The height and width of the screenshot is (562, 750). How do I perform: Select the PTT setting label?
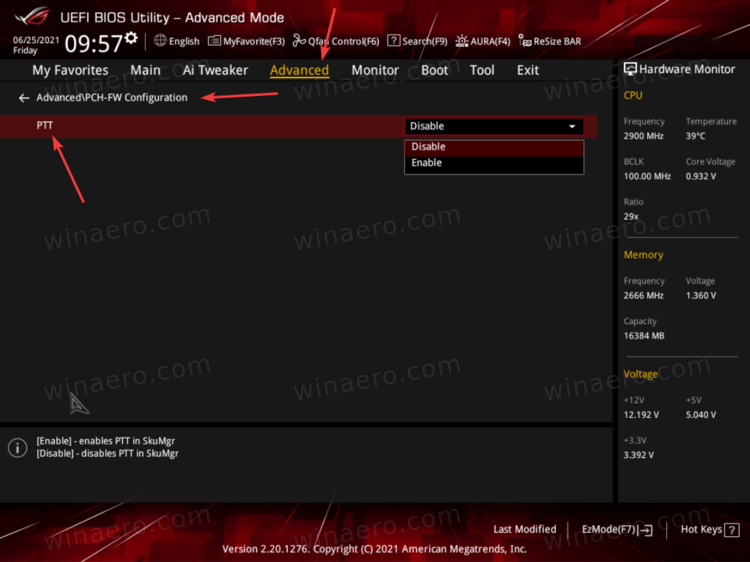[x=44, y=125]
